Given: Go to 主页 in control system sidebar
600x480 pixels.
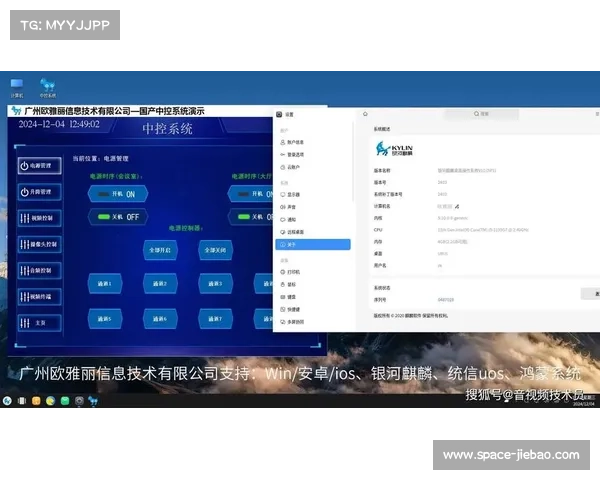Looking at the screenshot, I should tap(39, 323).
